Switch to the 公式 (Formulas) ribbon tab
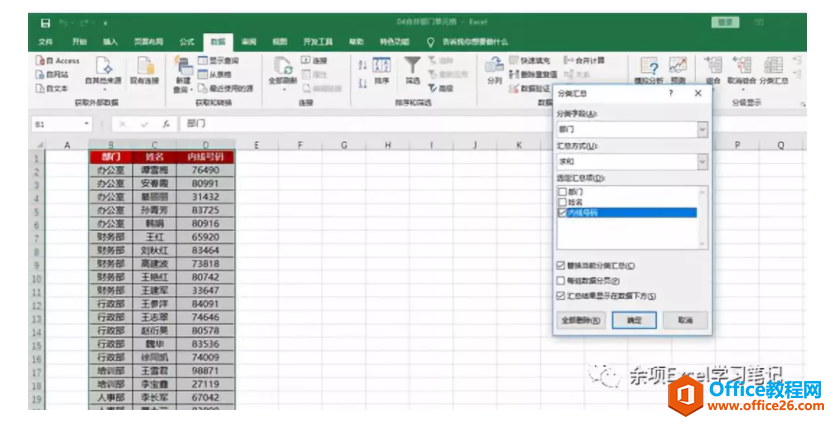Viewport: 831px width, 423px height. [187, 42]
